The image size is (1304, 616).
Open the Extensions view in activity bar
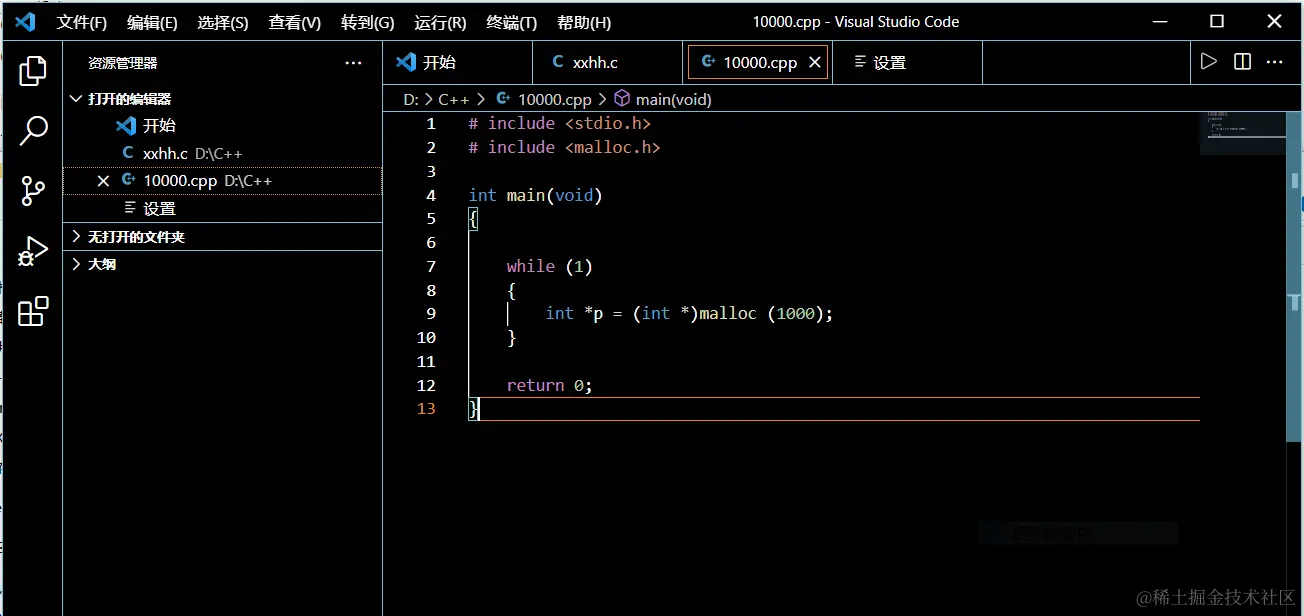click(33, 311)
